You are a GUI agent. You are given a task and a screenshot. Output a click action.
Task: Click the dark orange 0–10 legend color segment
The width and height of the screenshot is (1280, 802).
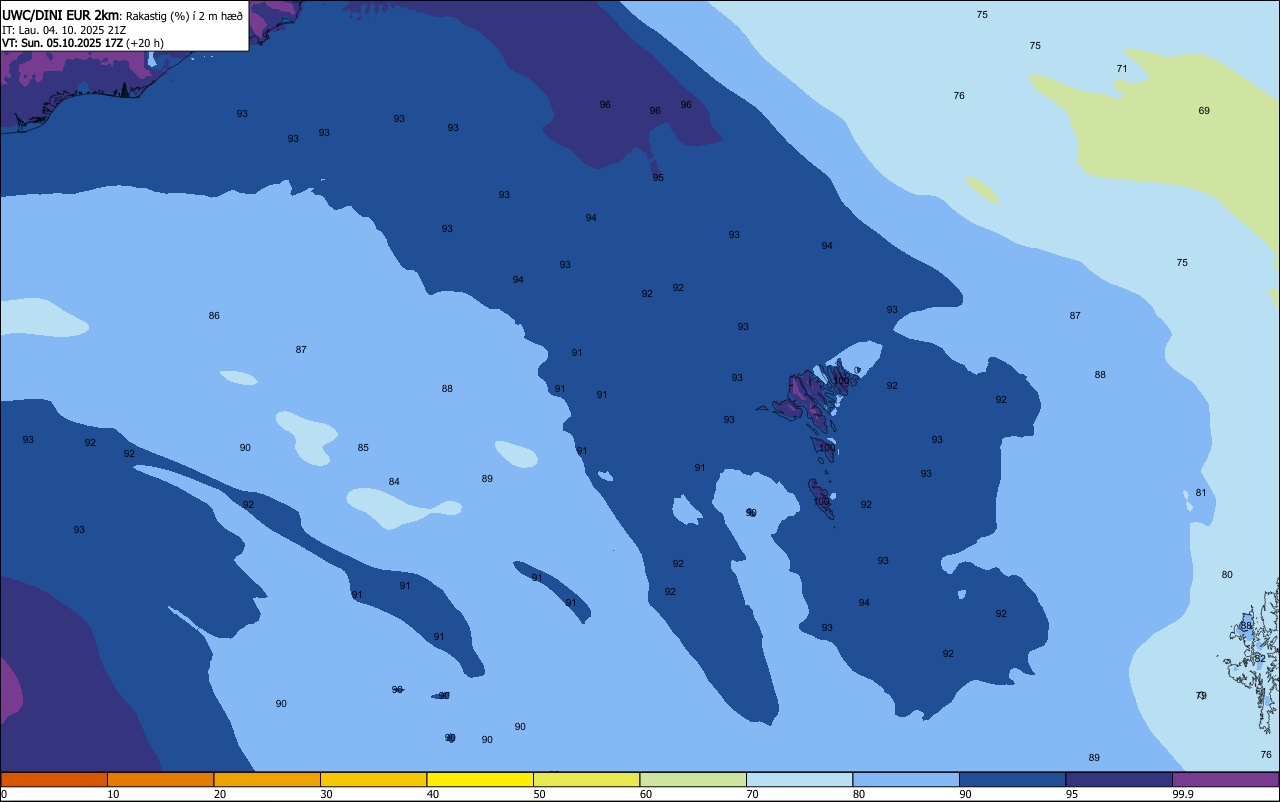click(x=54, y=779)
